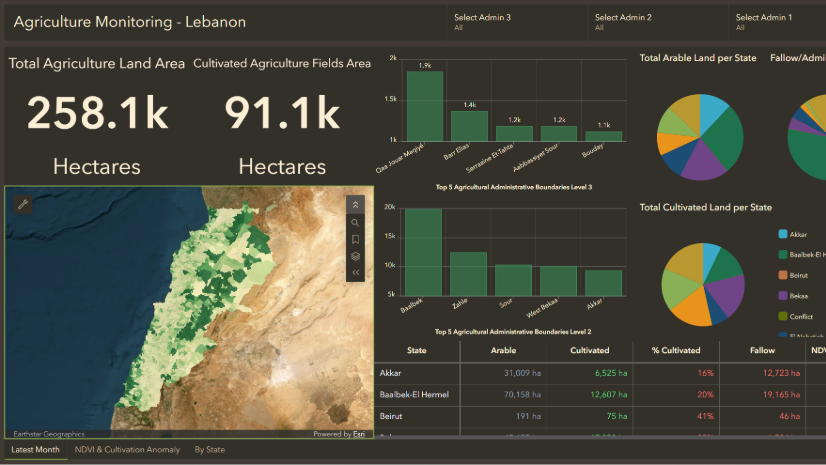
Task: Click the Qaa Jouar Meqiye 1.9k bar
Action: click(425, 106)
